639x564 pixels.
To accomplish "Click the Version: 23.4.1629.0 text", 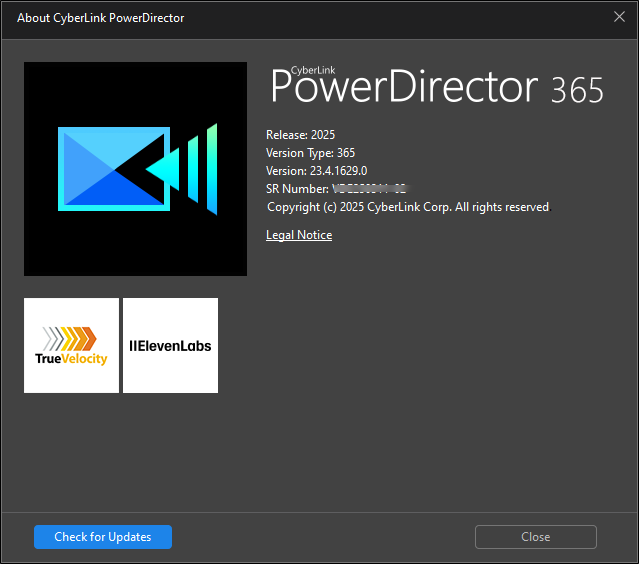I will coord(316,171).
